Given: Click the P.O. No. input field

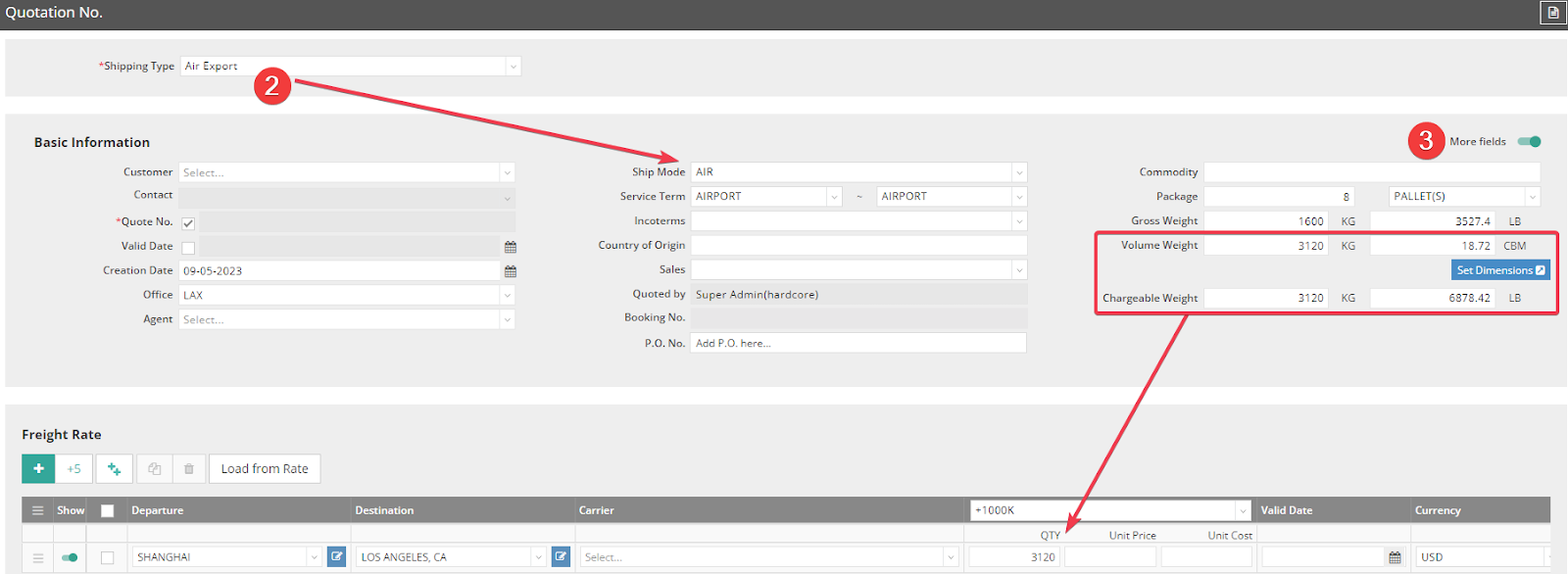Looking at the screenshot, I should [x=857, y=344].
